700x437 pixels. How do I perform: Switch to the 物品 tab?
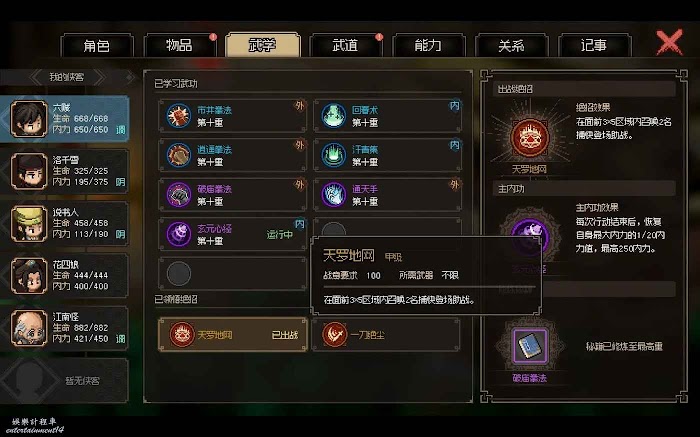click(179, 45)
